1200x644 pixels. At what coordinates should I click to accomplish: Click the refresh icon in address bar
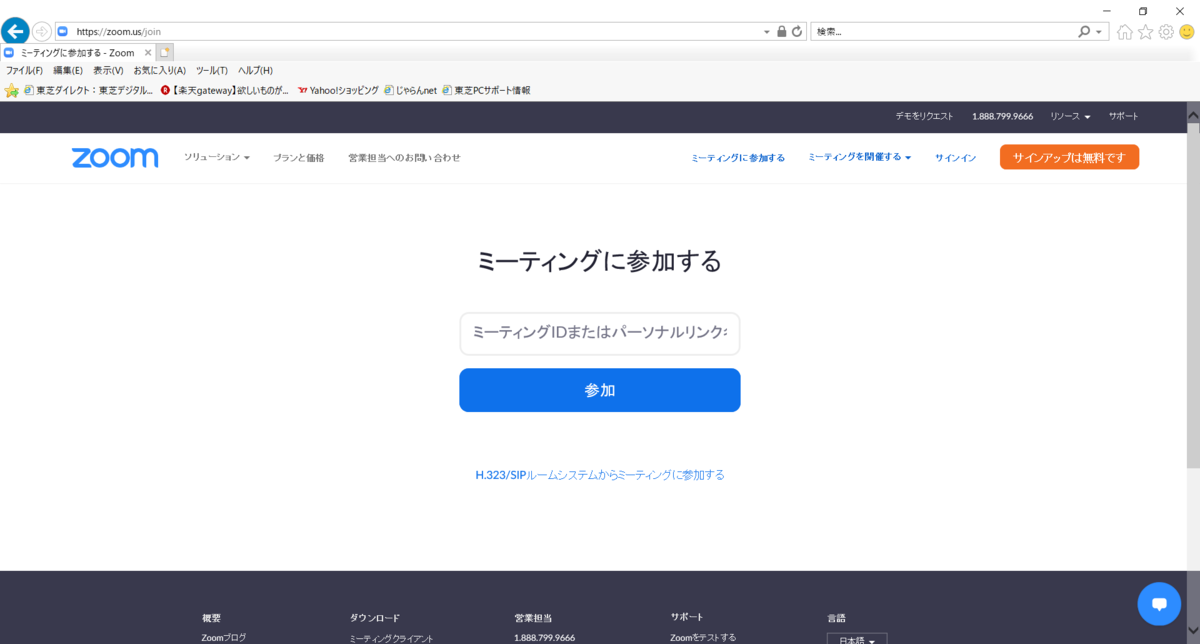tap(797, 31)
